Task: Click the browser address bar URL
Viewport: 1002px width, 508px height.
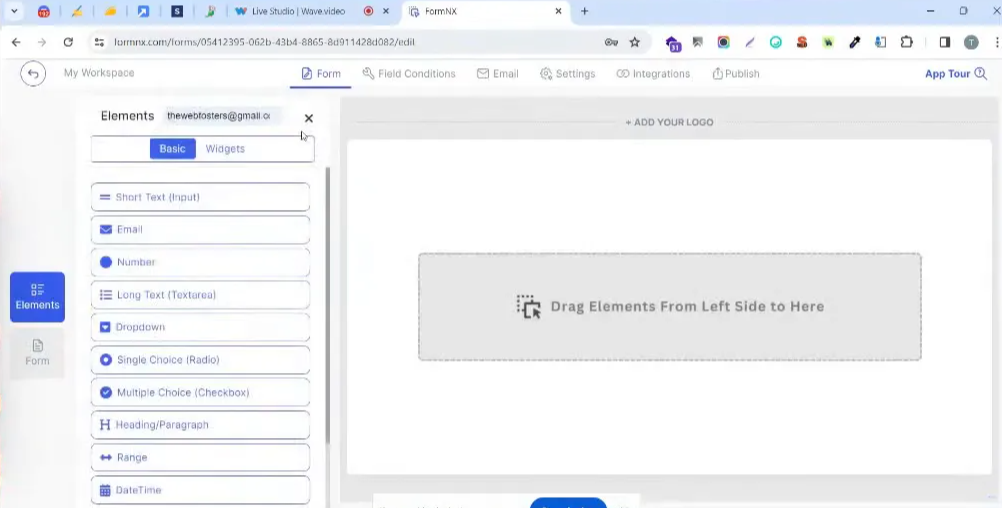Action: (x=265, y=42)
